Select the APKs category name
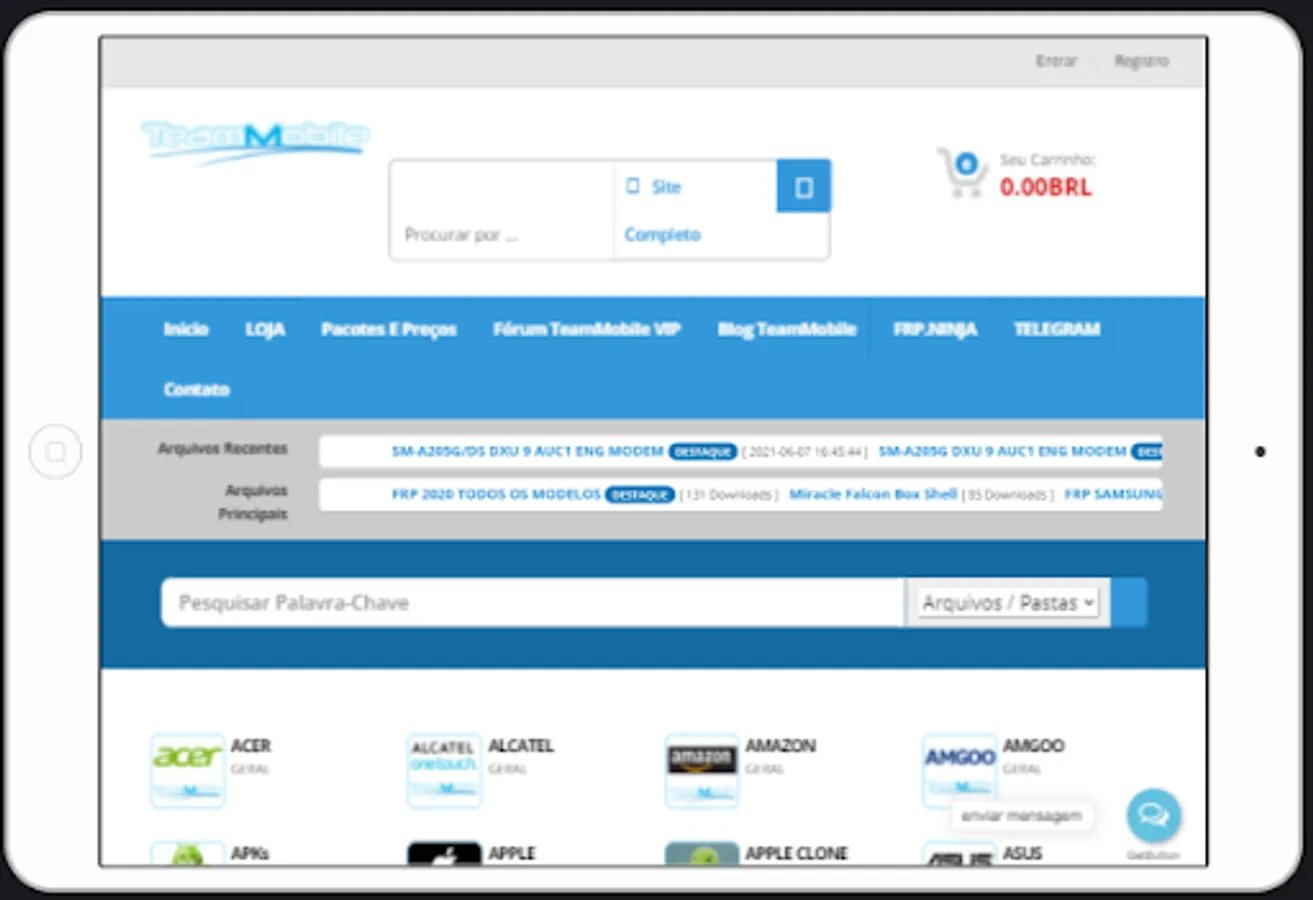 tap(250, 853)
